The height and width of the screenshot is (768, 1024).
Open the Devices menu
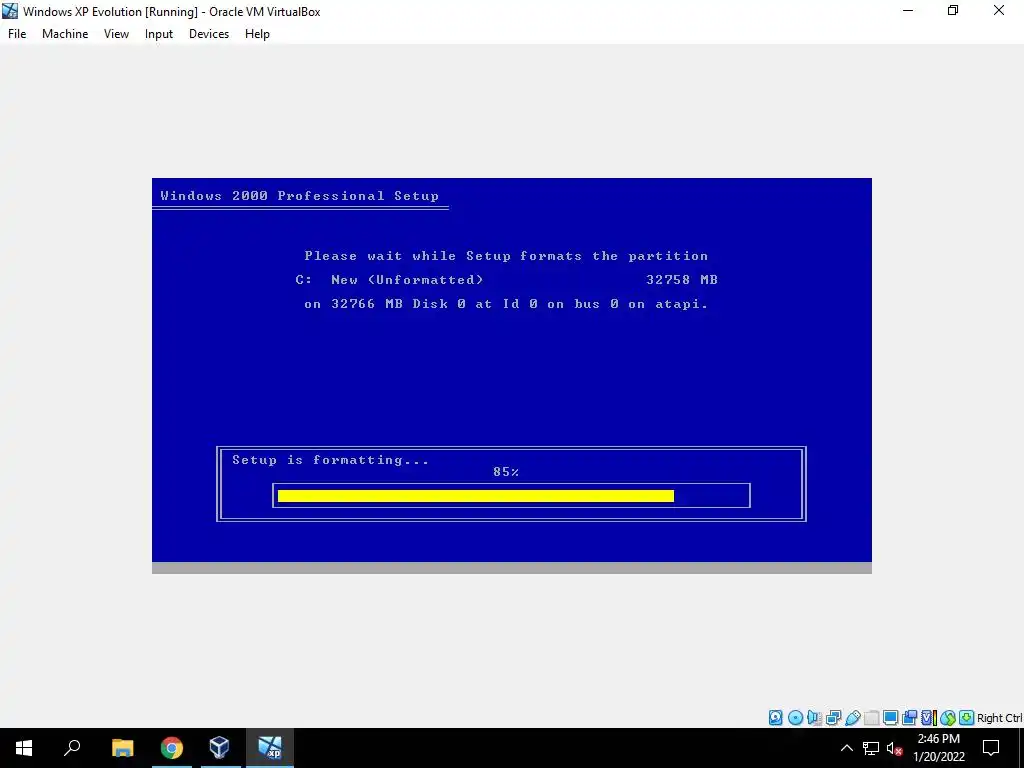click(x=209, y=34)
